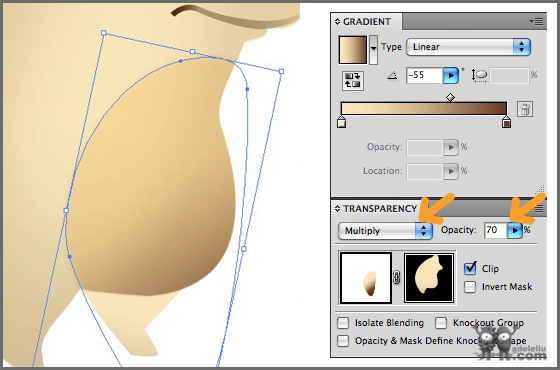560x370 pixels.
Task: Enable the Invert Mask checkbox
Action: [x=470, y=287]
